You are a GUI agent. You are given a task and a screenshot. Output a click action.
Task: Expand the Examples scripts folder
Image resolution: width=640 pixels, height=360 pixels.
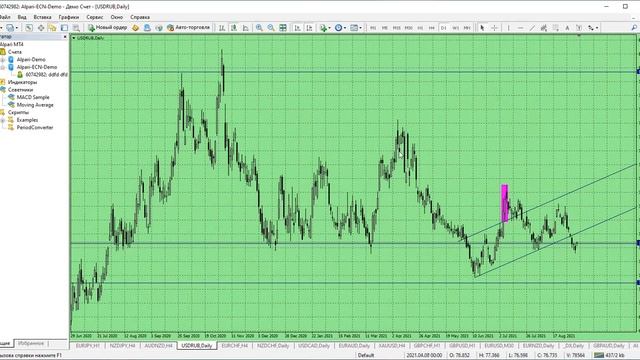[x=3, y=120]
